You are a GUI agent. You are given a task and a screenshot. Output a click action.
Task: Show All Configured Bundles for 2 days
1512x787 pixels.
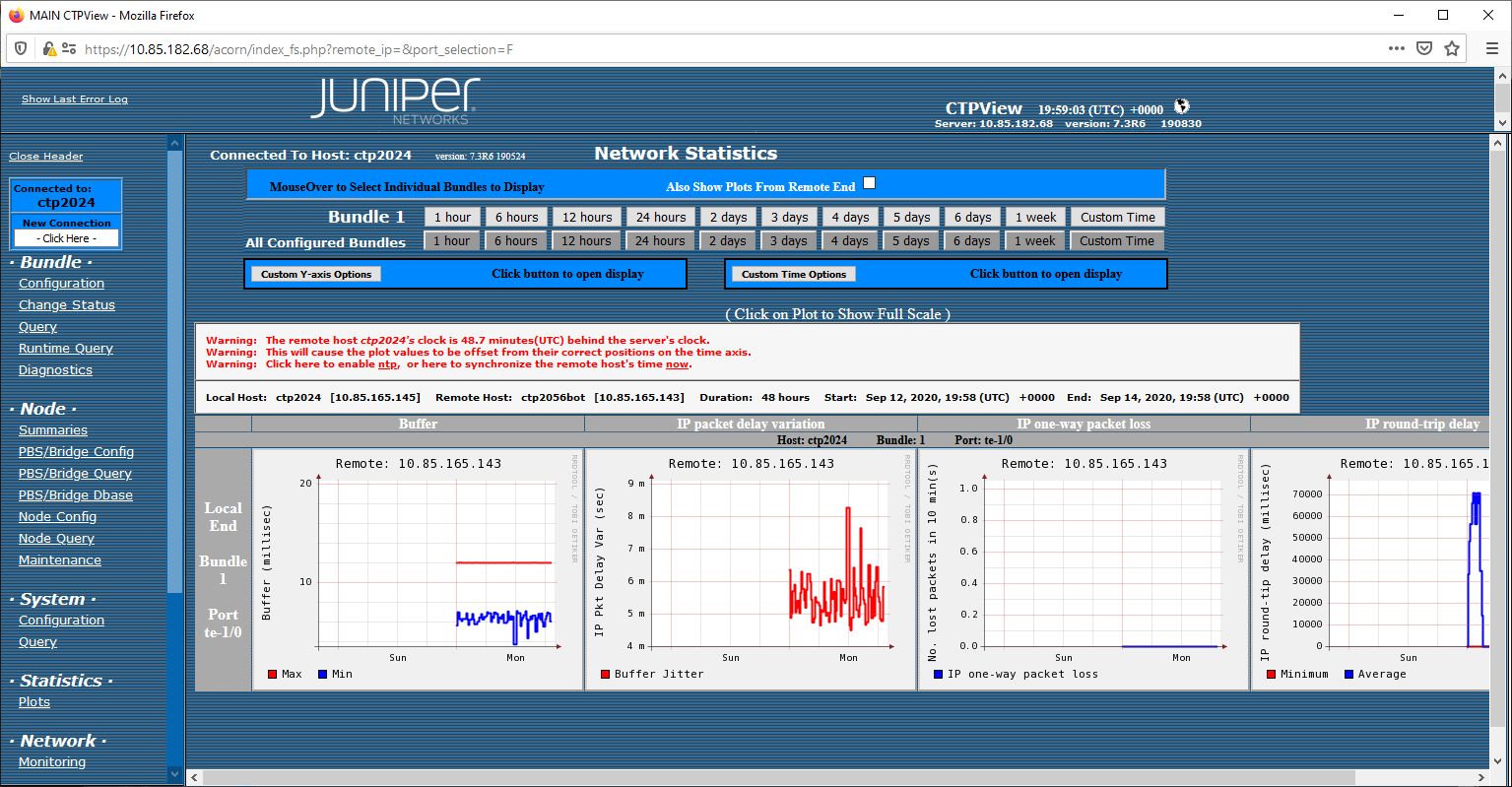click(726, 241)
